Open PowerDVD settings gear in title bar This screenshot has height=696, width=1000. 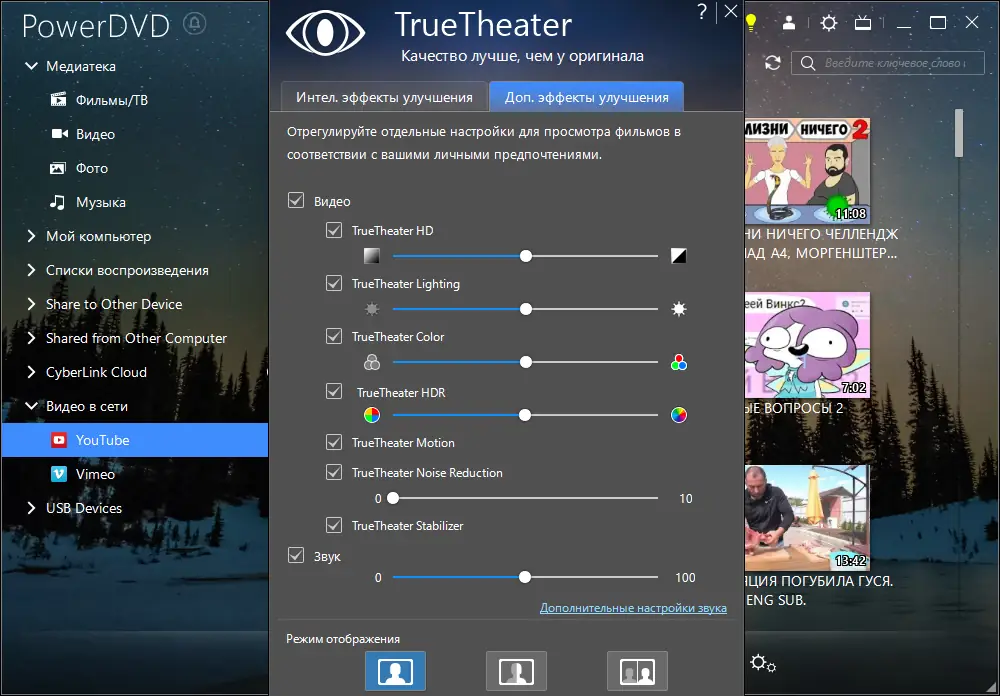828,23
